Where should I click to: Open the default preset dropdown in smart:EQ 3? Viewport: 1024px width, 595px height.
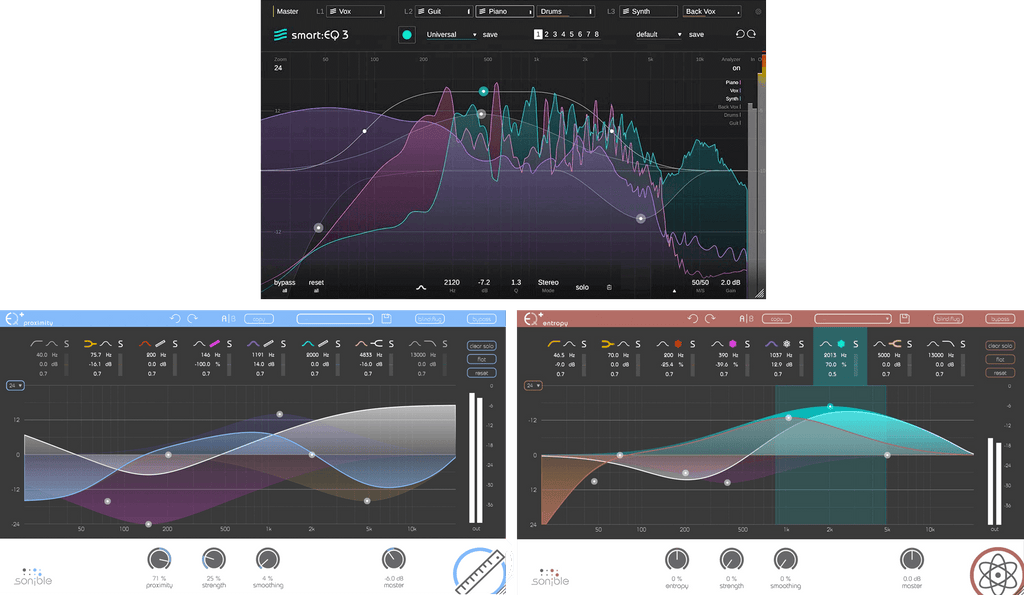(x=658, y=35)
